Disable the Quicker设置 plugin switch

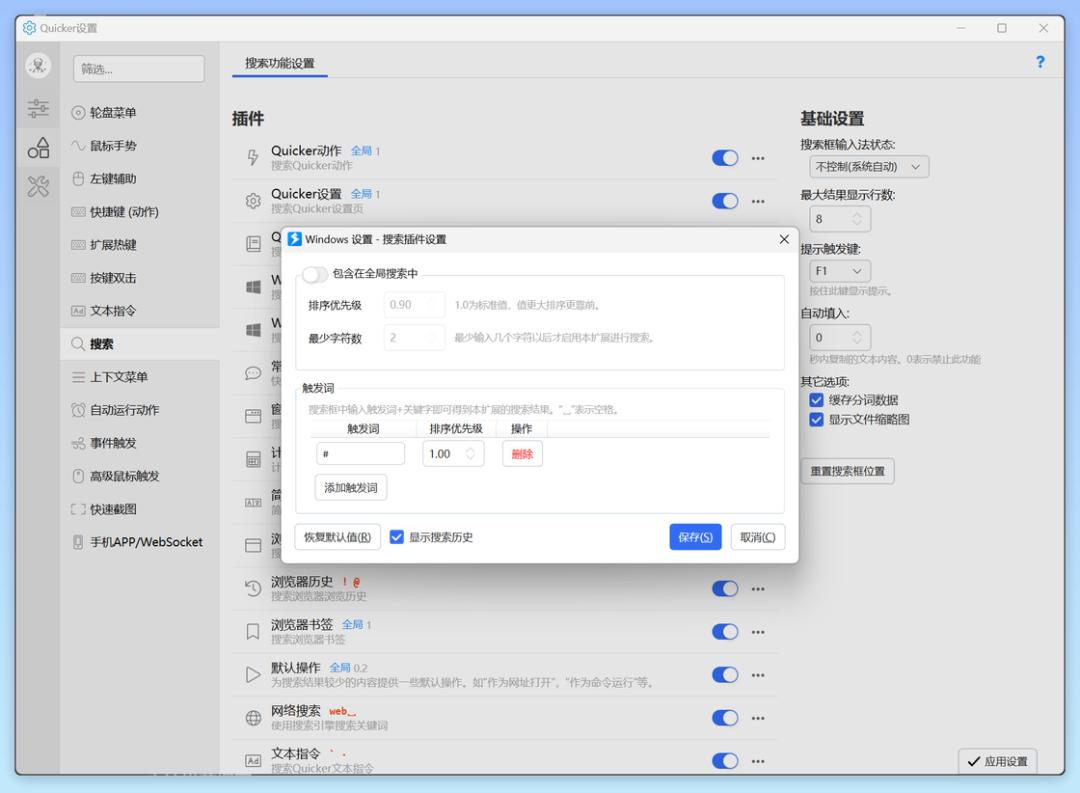(725, 201)
